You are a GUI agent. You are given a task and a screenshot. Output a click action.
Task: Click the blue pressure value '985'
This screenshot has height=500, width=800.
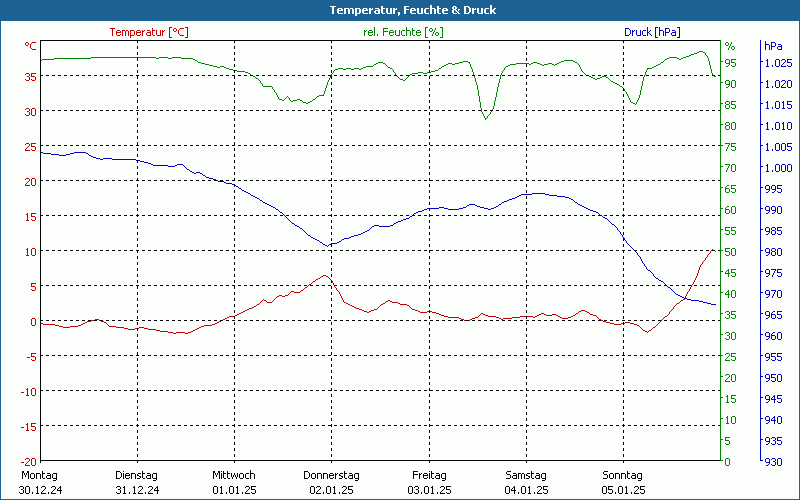773,231
